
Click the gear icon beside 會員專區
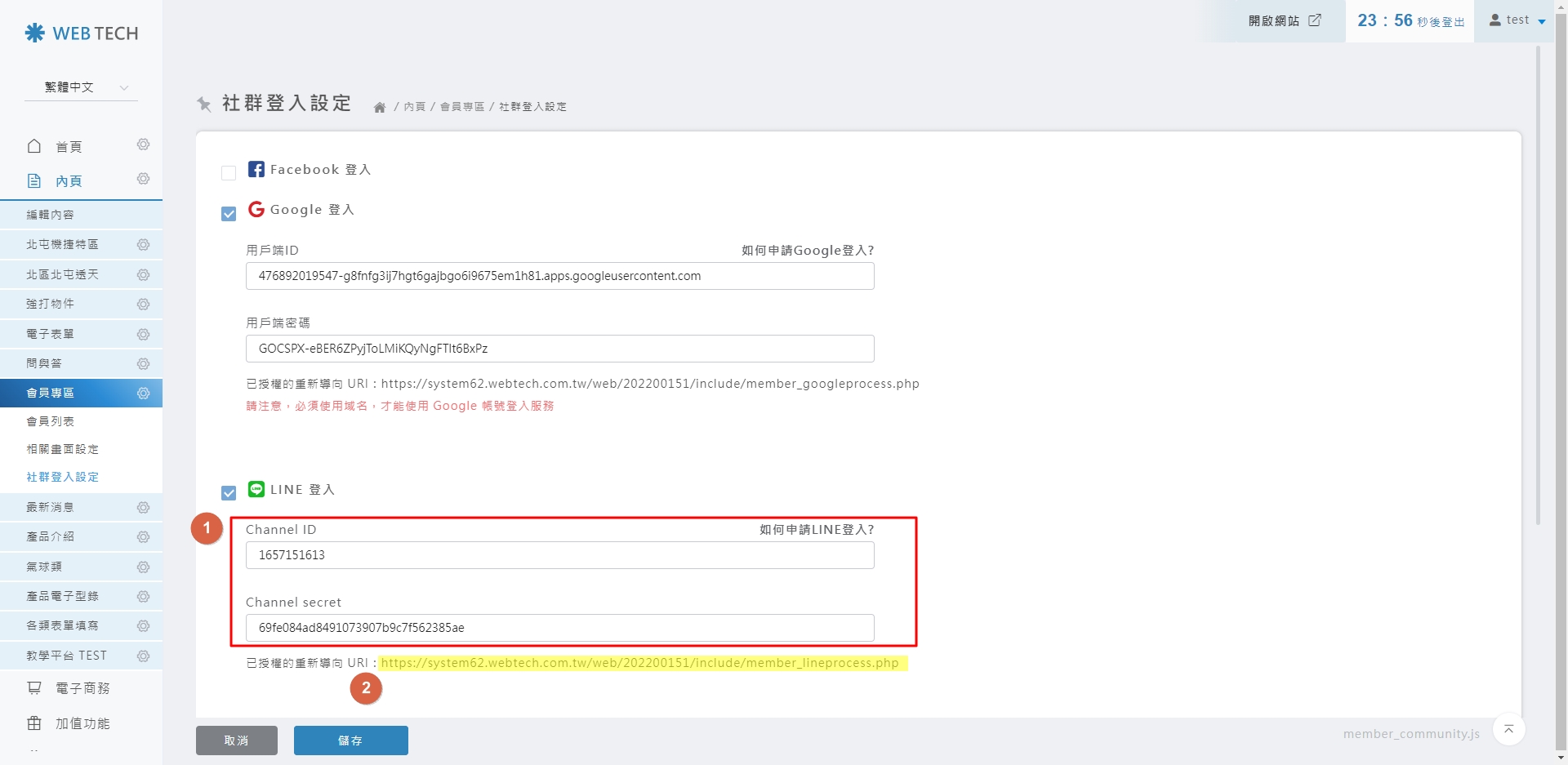[x=143, y=394]
